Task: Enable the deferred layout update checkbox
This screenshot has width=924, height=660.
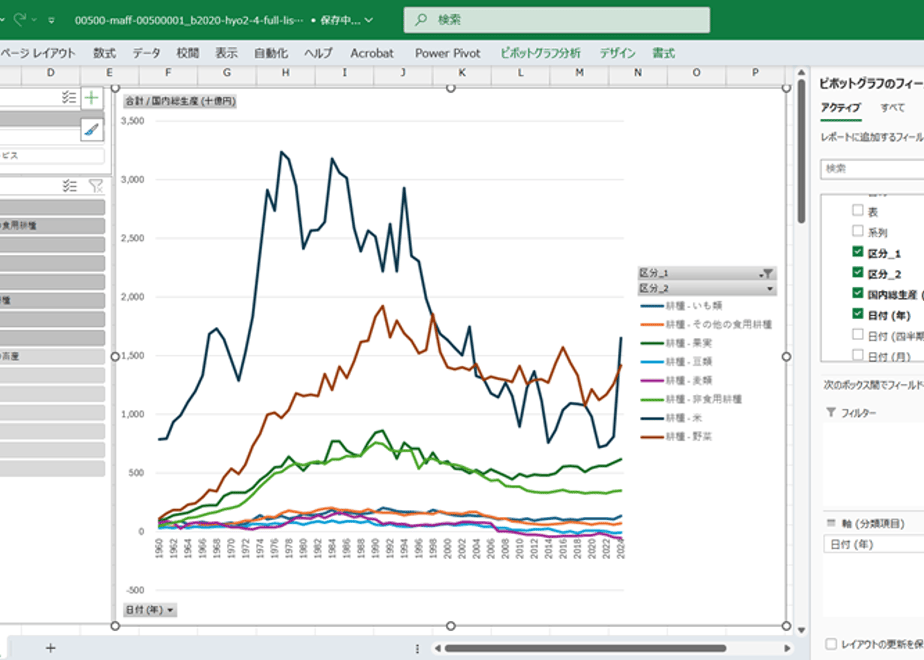Action: 830,644
